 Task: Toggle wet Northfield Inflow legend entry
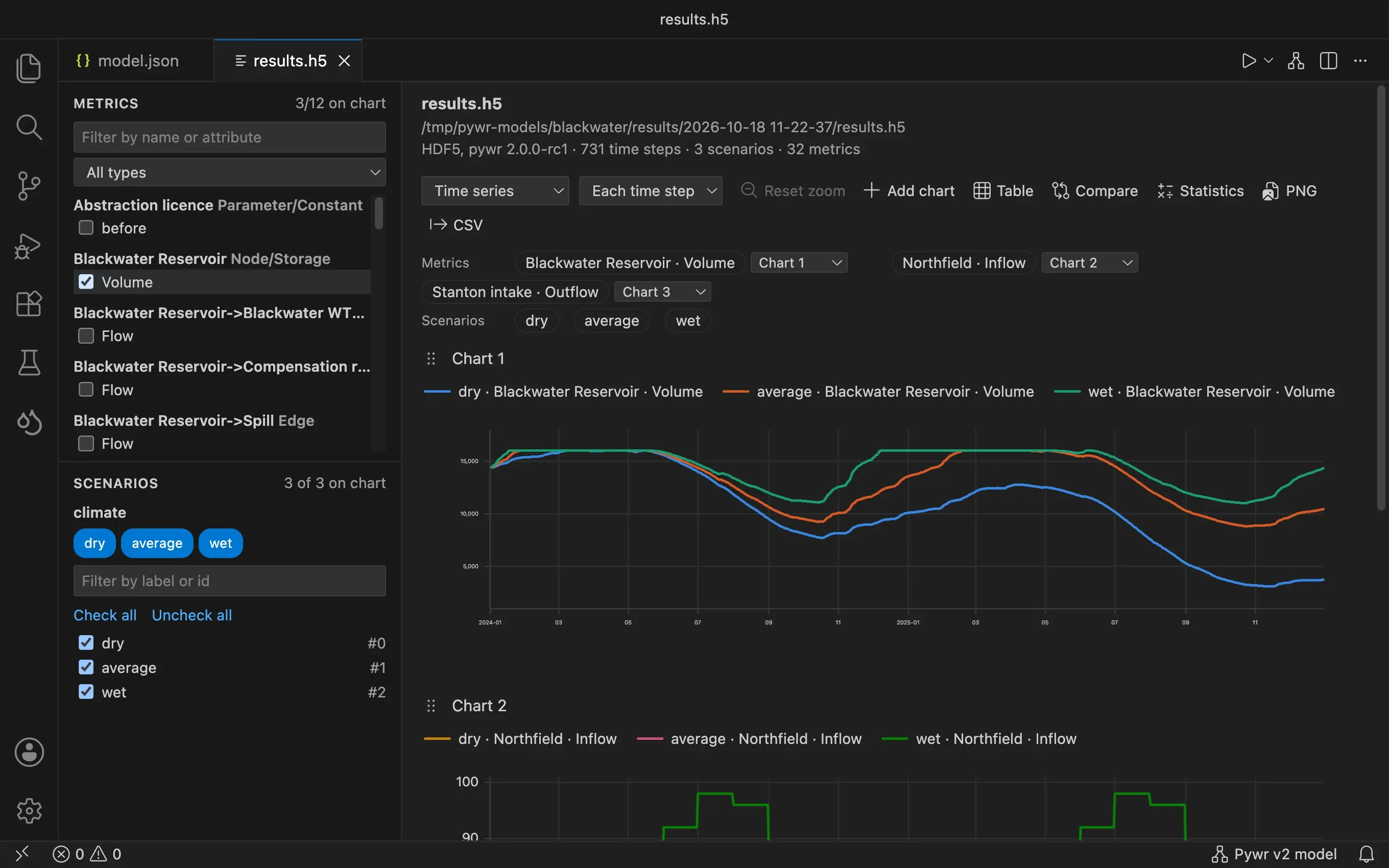[978, 739]
